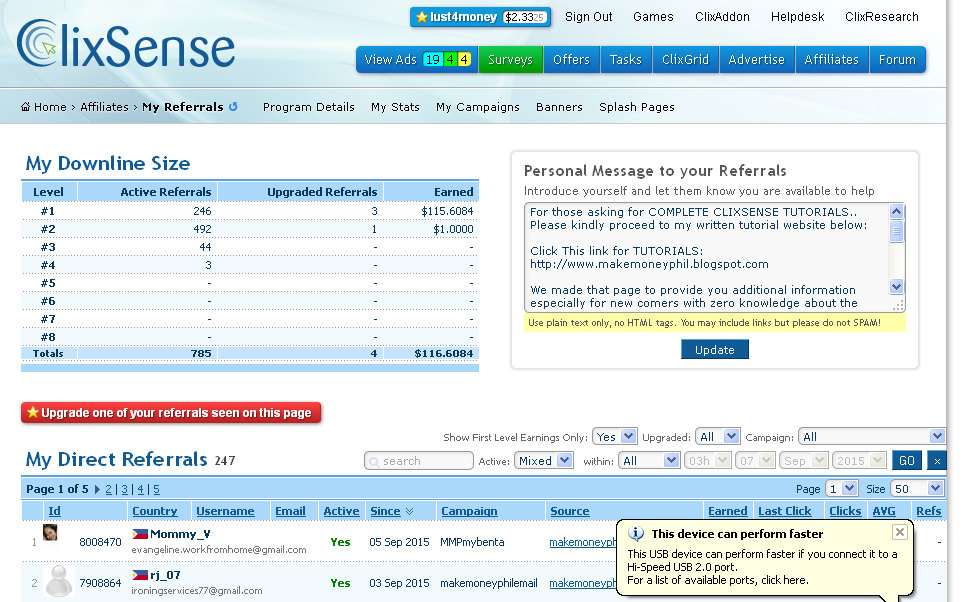Sort by the Username column header
This screenshot has height=602, width=971.
coord(225,511)
